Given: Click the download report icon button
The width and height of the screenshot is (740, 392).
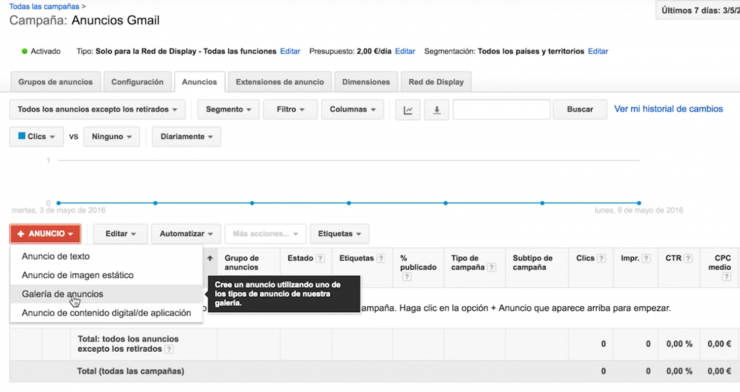Looking at the screenshot, I should 437,109.
